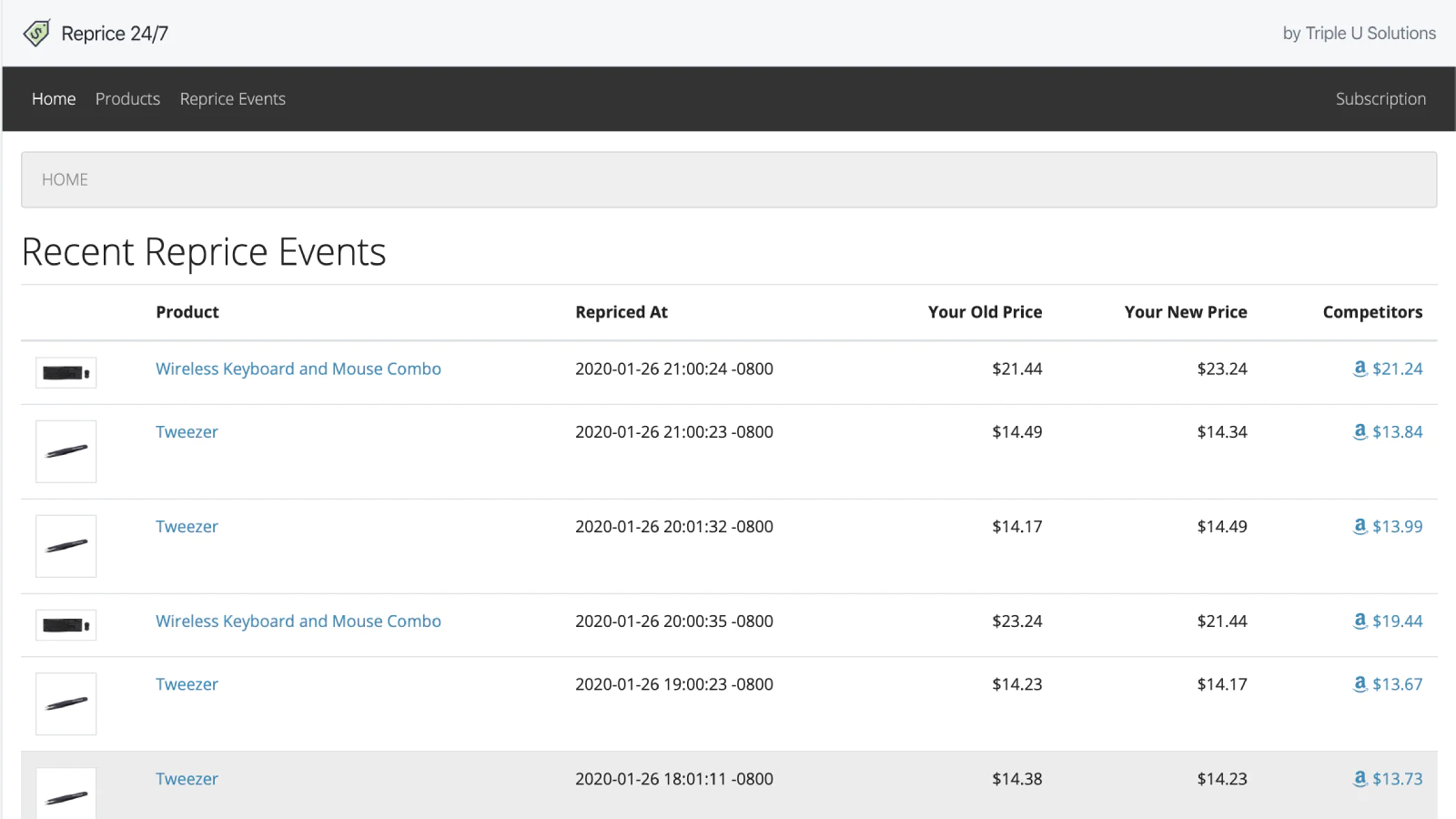The height and width of the screenshot is (819, 1456).
Task: Open Wireless Keyboard and Mouse Combo repriced at 21:00:24
Action: pyautogui.click(x=298, y=369)
